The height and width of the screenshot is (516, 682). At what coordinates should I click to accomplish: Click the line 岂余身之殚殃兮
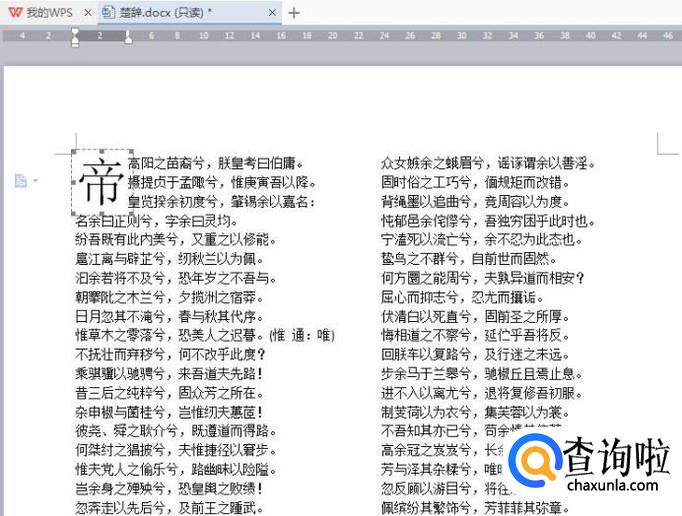tap(120, 489)
